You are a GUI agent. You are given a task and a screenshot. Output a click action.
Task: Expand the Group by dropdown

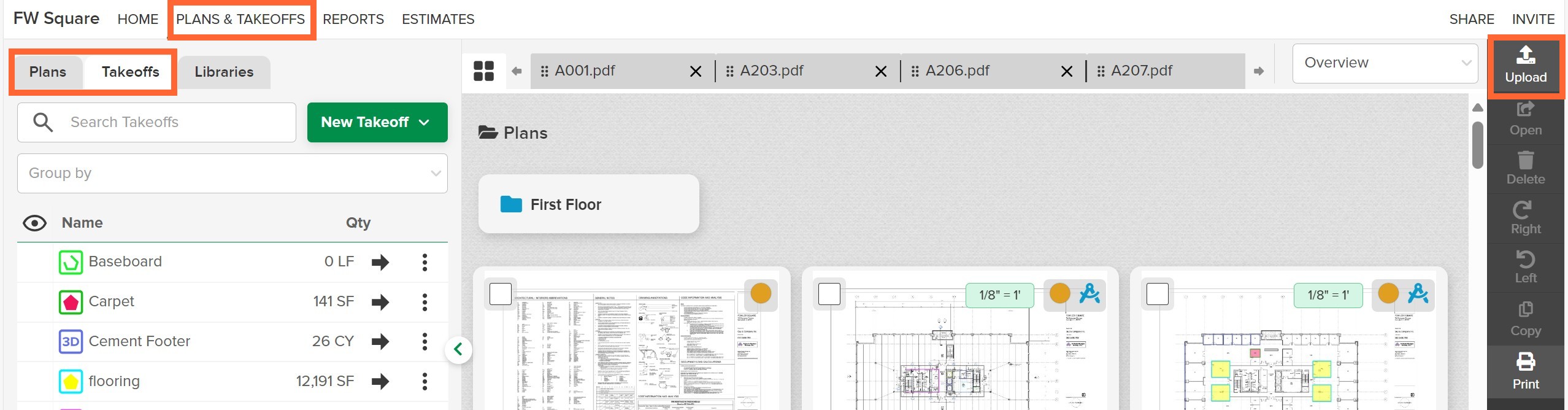[233, 173]
